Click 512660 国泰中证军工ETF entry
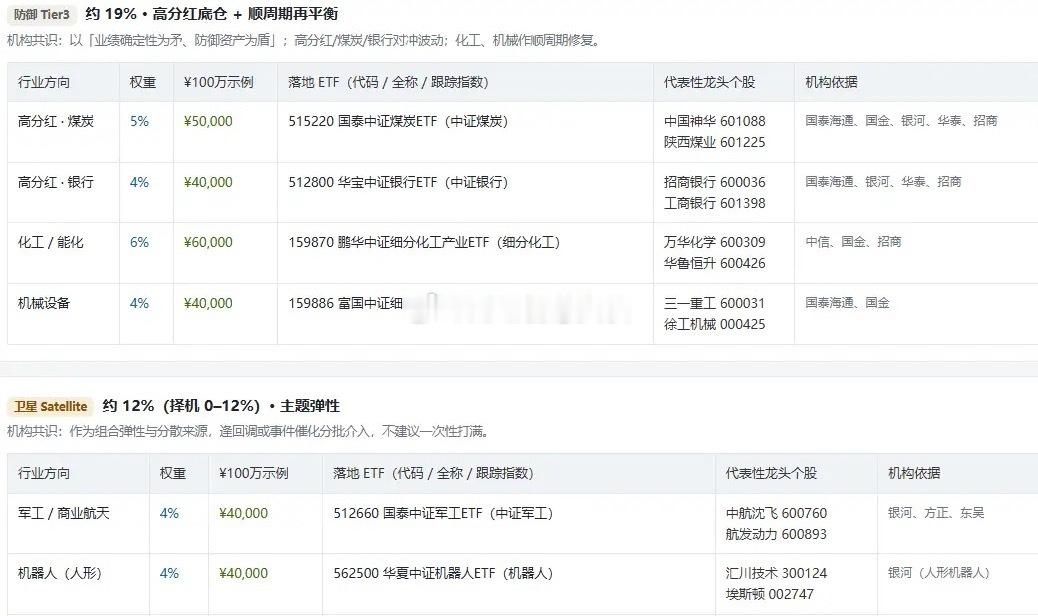Screen dimensions: 1038x616 tap(444, 513)
